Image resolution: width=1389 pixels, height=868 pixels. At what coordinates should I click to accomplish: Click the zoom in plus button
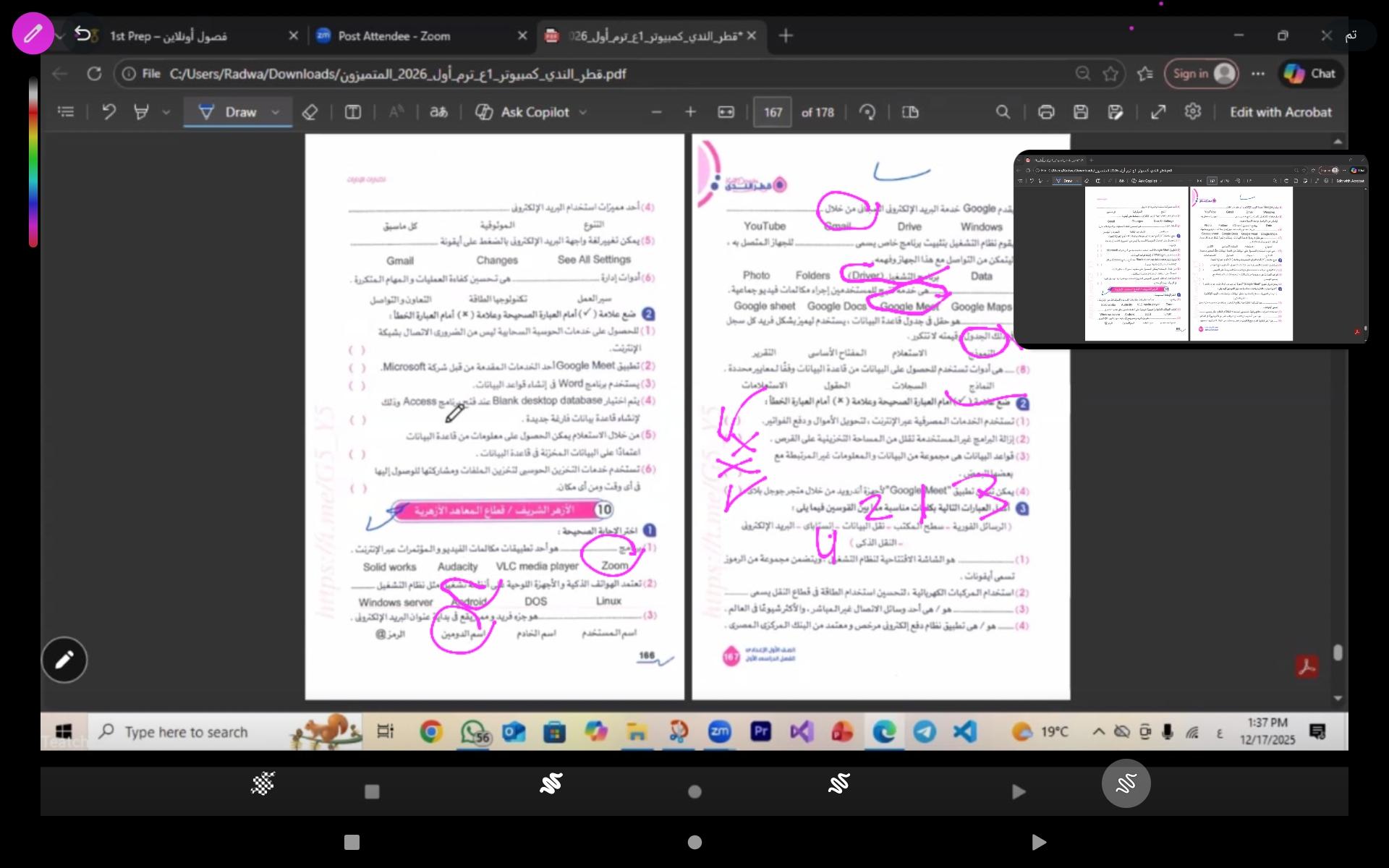pyautogui.click(x=690, y=112)
